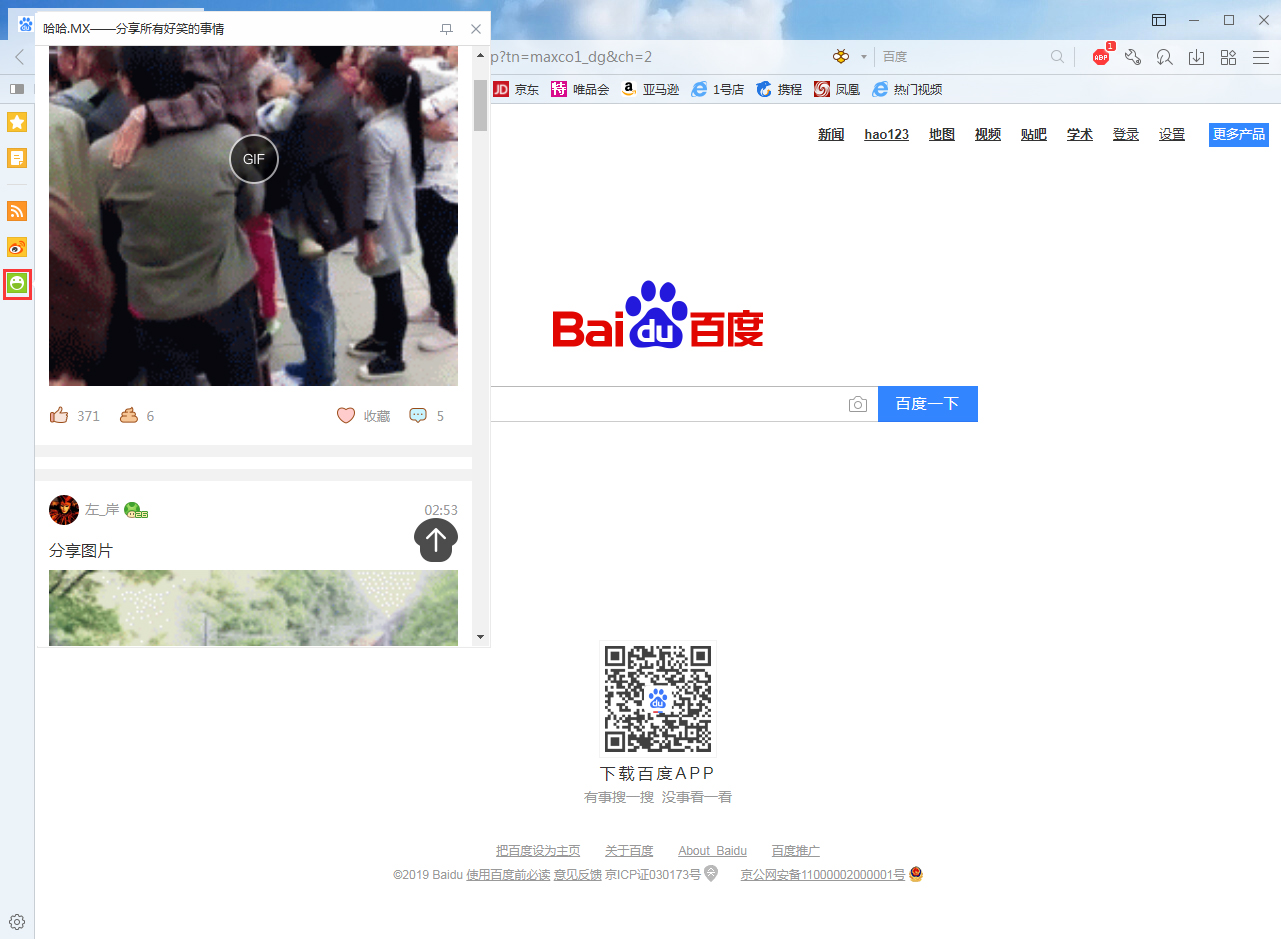Select the camera icon to search by image
This screenshot has width=1281, height=939.
[x=858, y=403]
